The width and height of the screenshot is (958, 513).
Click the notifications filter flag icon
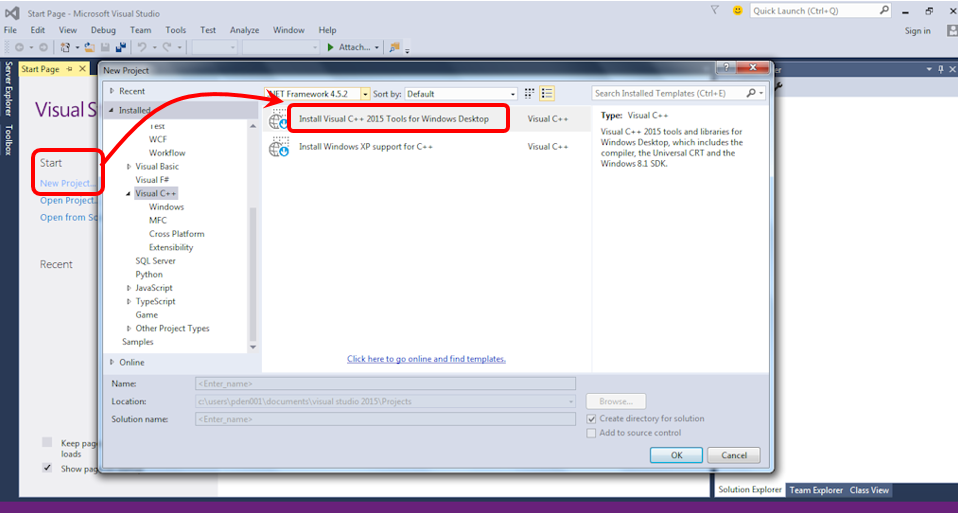[x=715, y=10]
